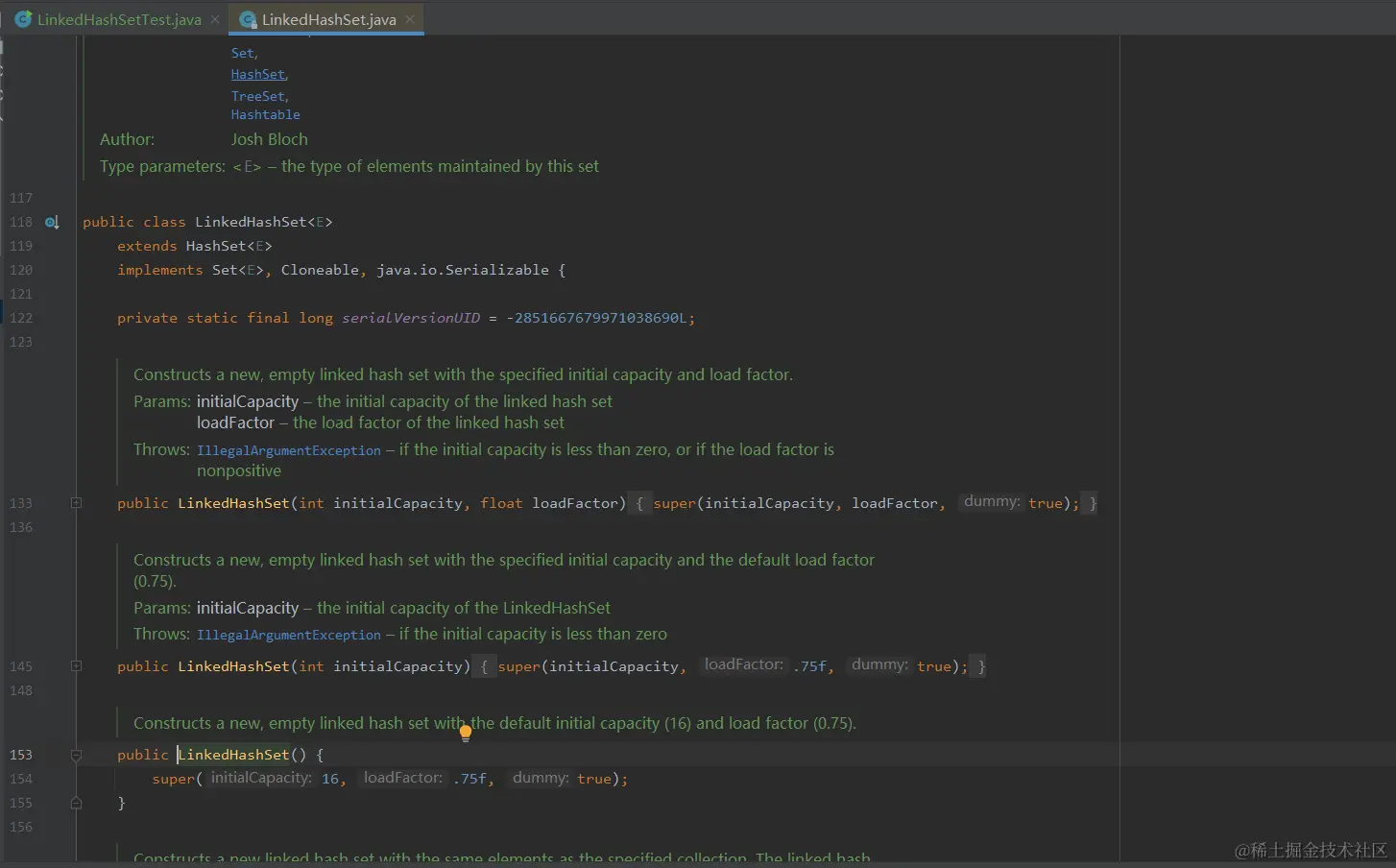Click line number 153 in gutter

point(21,755)
